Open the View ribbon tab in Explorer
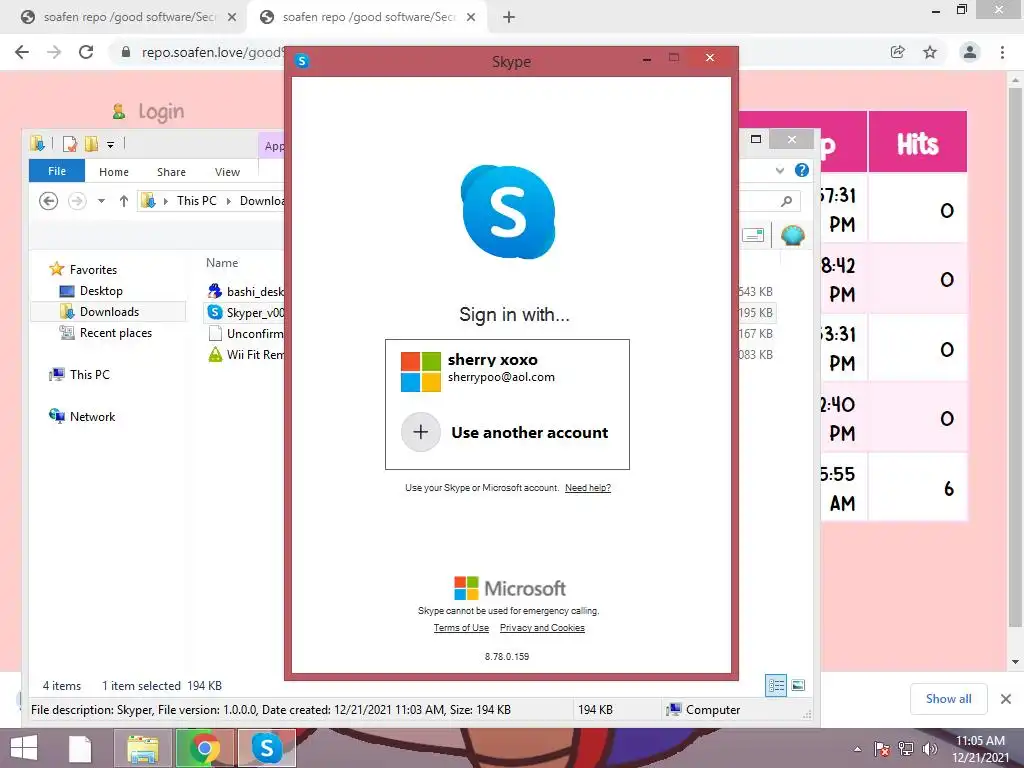 (227, 172)
